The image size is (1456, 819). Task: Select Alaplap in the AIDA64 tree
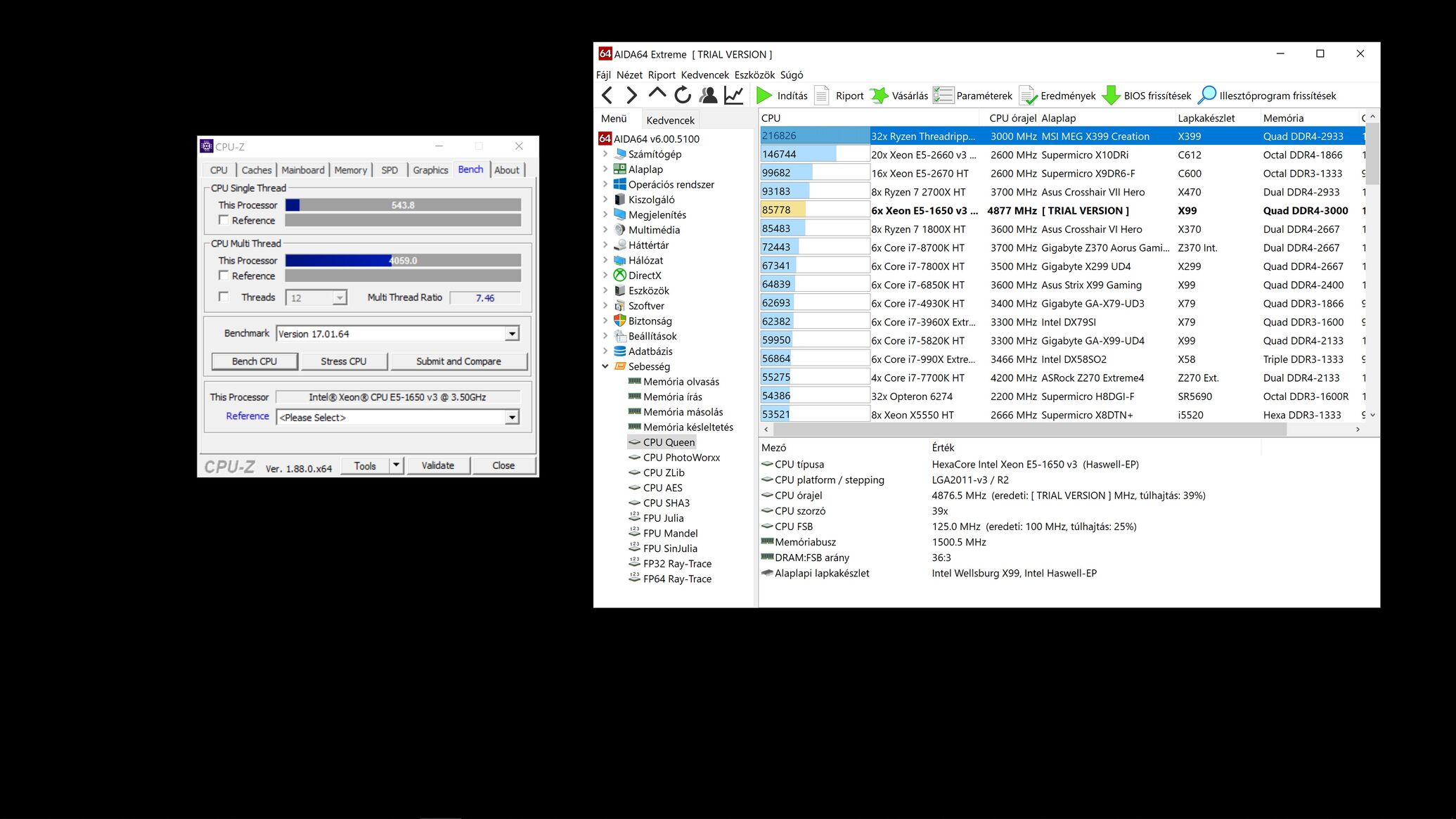tap(645, 169)
